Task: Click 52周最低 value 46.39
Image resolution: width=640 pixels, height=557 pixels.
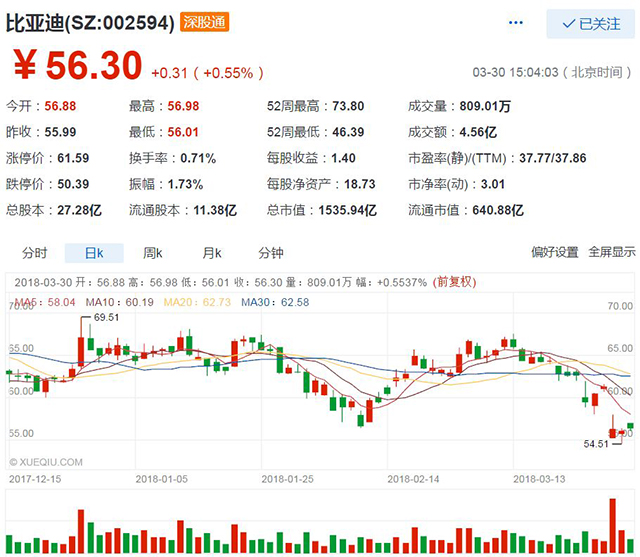Action: [348, 132]
